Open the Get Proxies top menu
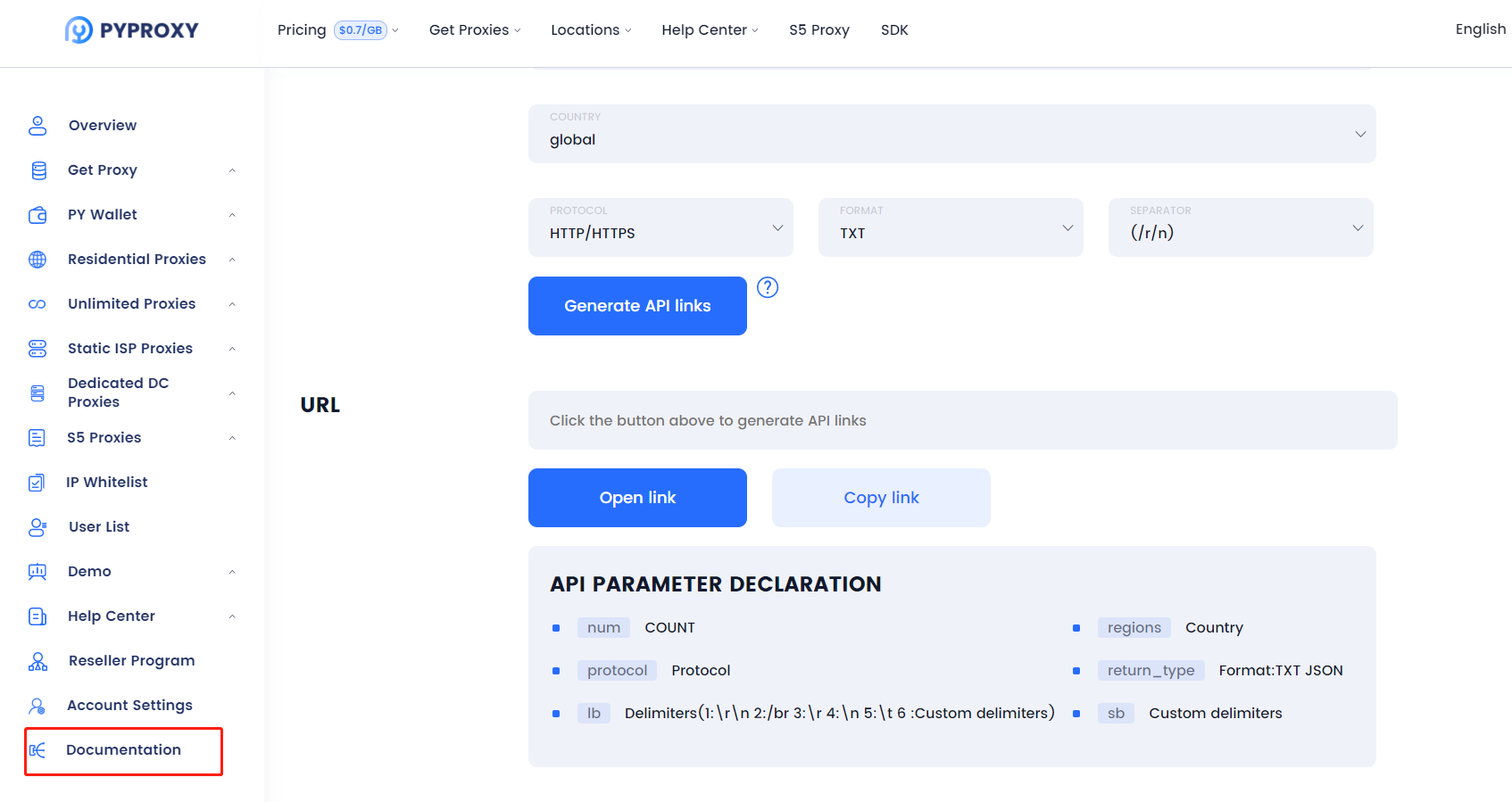Image resolution: width=1512 pixels, height=802 pixels. pos(475,30)
